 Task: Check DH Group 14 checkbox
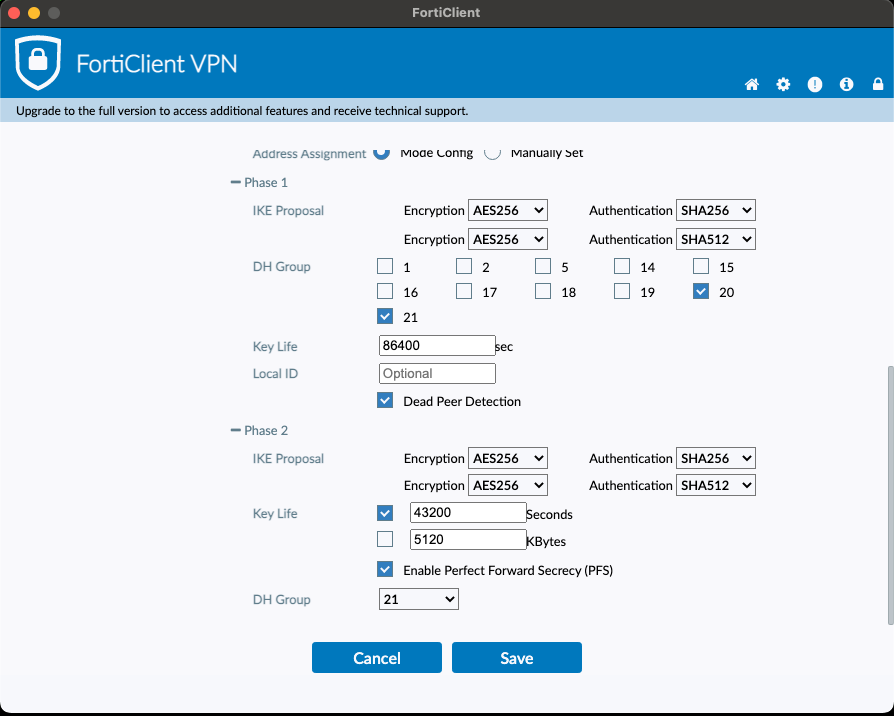point(622,266)
